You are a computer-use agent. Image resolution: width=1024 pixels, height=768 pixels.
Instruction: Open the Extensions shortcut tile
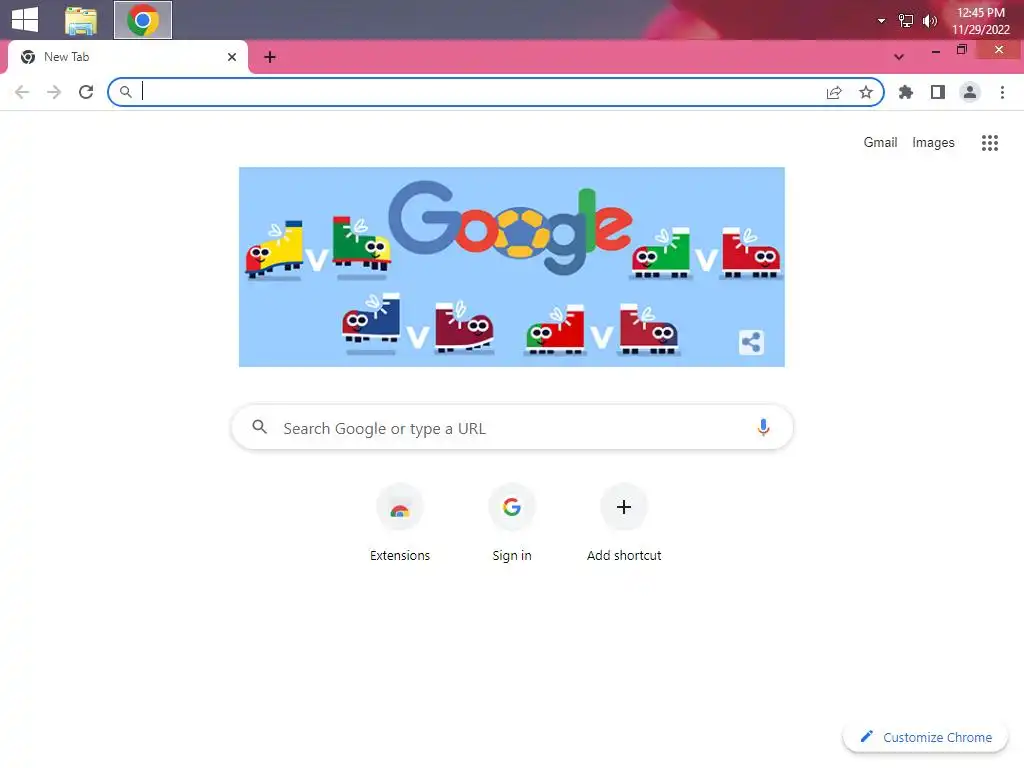[x=400, y=523]
